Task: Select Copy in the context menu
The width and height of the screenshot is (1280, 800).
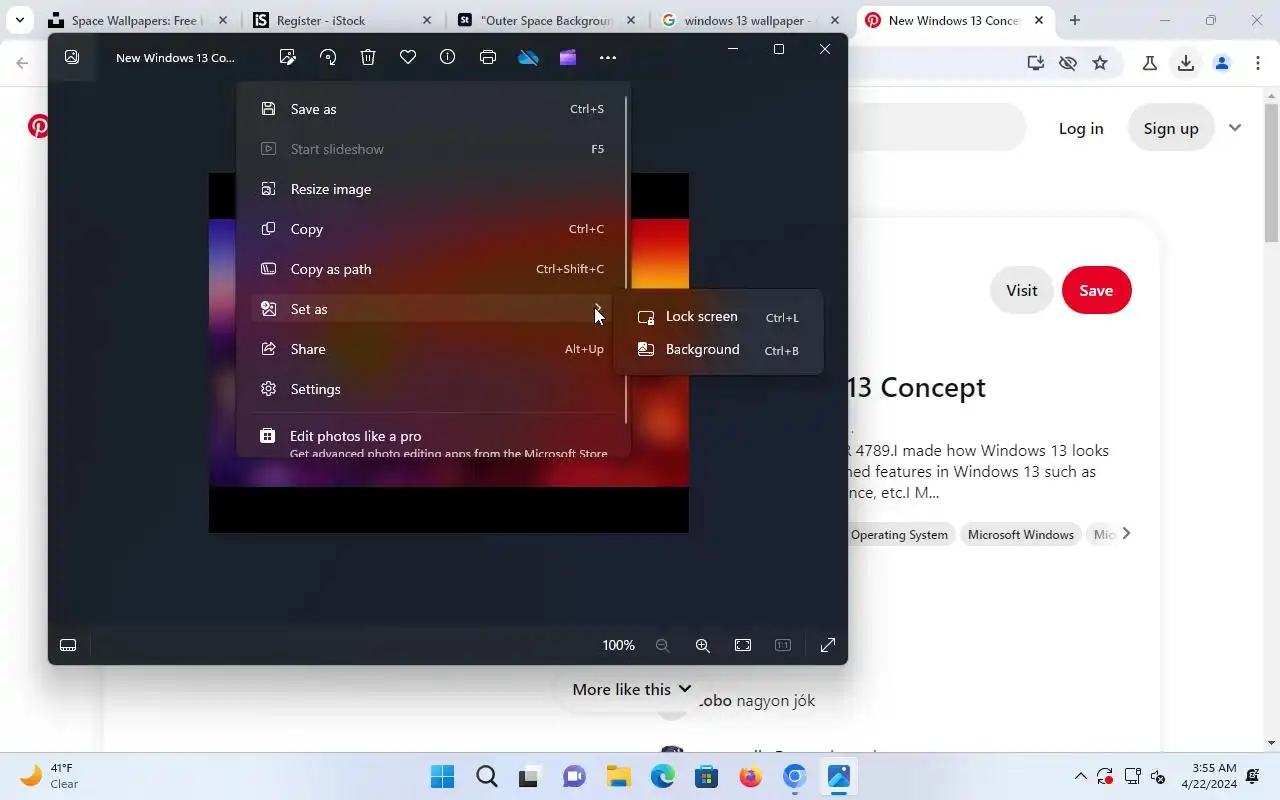Action: coord(432,229)
